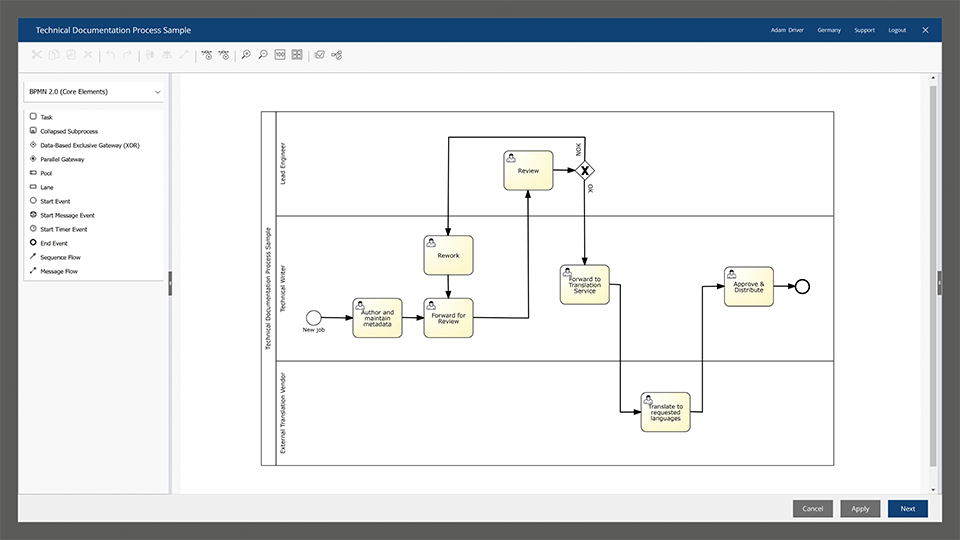This screenshot has width=960, height=540.
Task: Click the zoom out magnifier icon
Action: point(263,55)
